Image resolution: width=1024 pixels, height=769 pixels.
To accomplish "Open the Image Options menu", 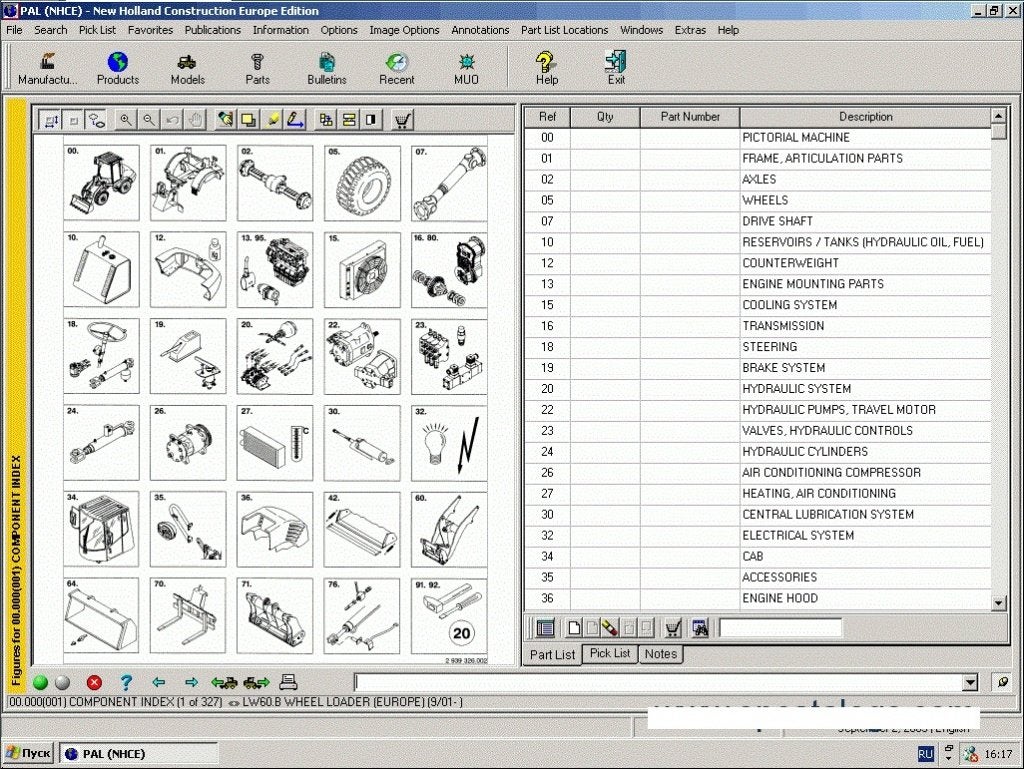I will (404, 30).
